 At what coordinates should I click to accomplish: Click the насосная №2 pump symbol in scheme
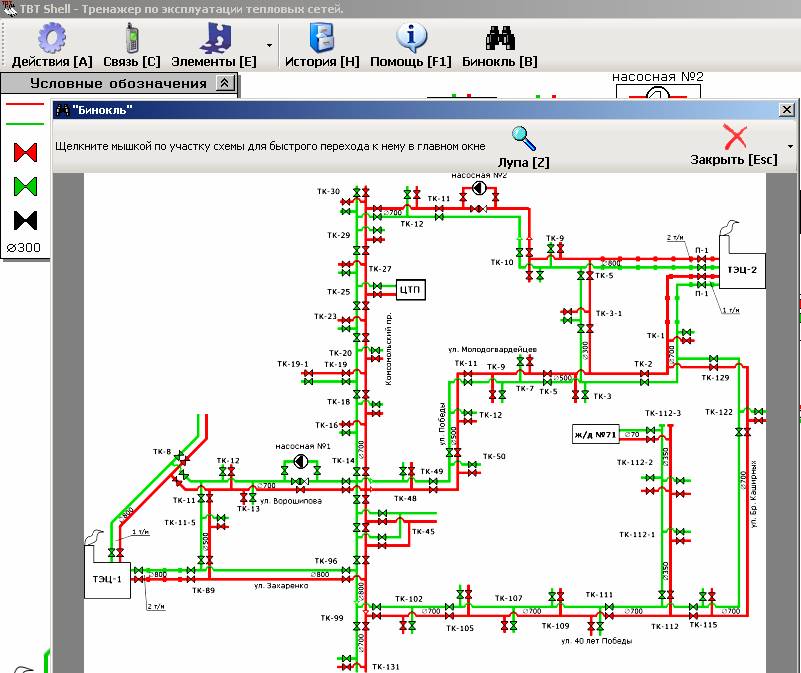pyautogui.click(x=479, y=188)
